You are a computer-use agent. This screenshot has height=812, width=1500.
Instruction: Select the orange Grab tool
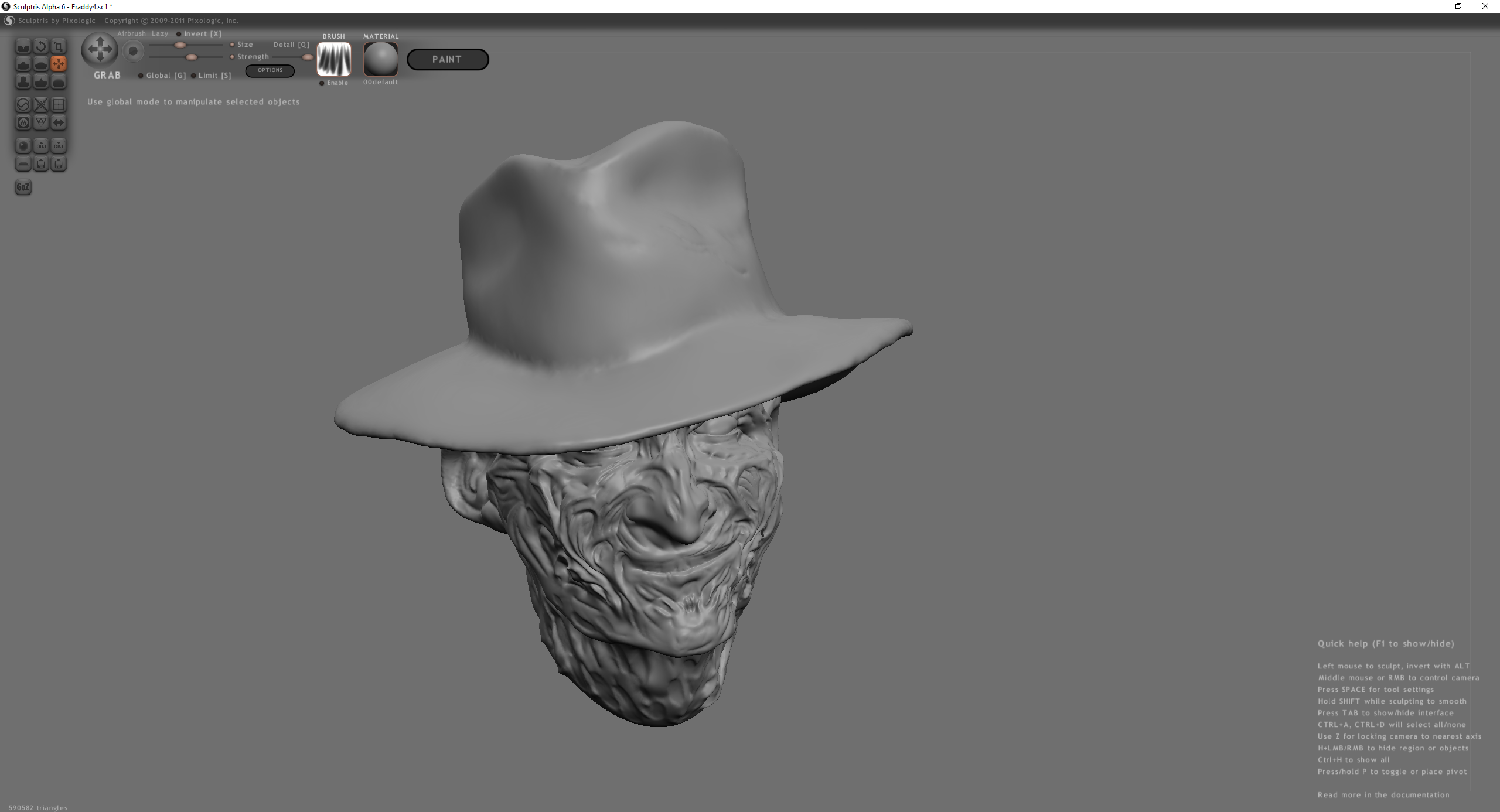59,64
